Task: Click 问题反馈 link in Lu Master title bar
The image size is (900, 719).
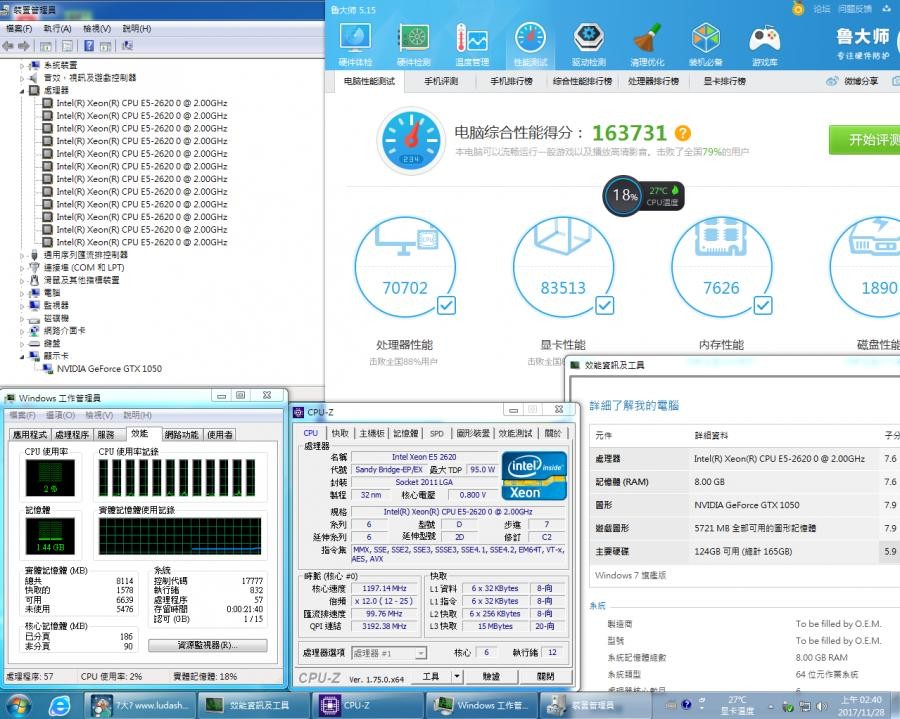Action: 855,9
